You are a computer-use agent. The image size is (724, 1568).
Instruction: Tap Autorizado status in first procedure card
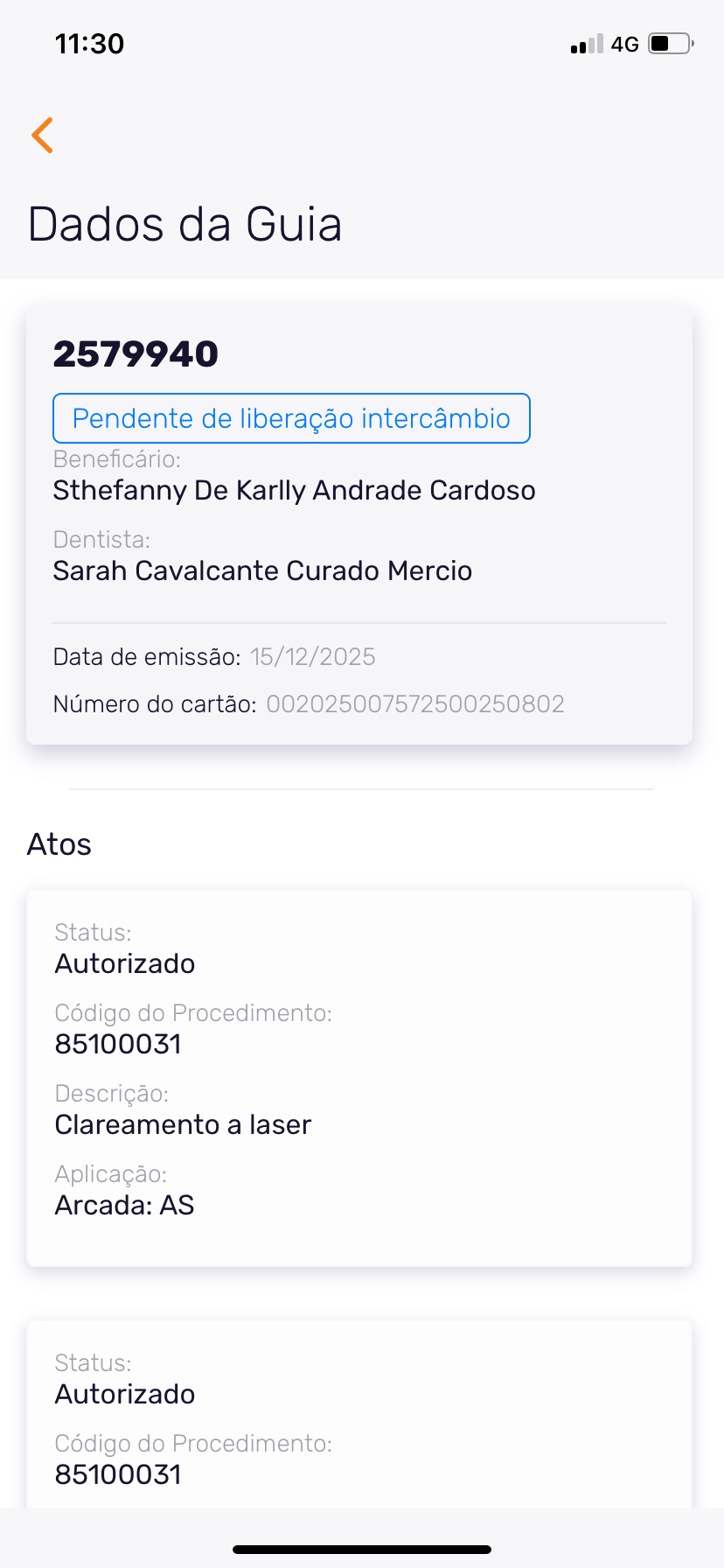tap(125, 963)
